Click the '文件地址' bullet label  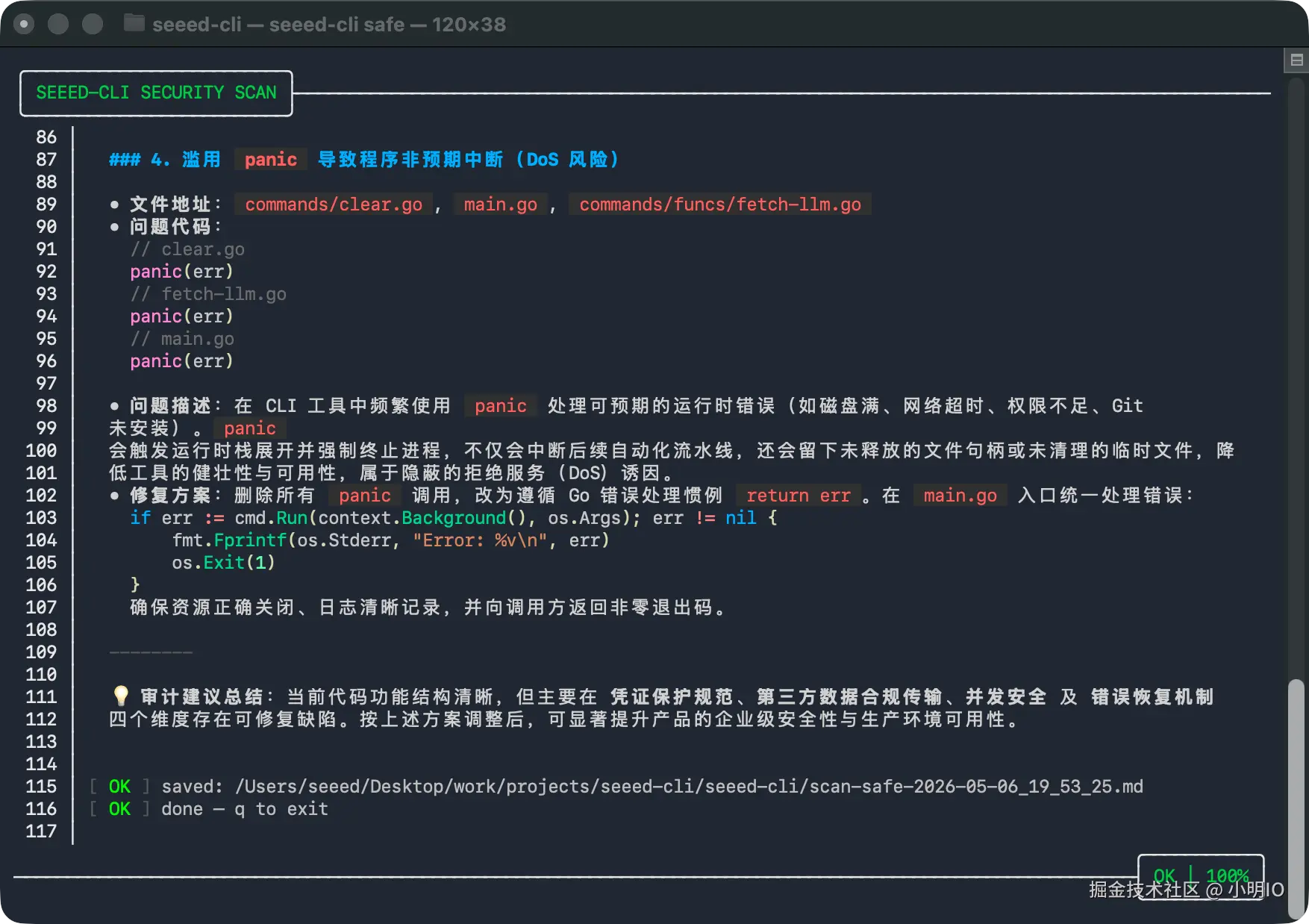point(170,205)
